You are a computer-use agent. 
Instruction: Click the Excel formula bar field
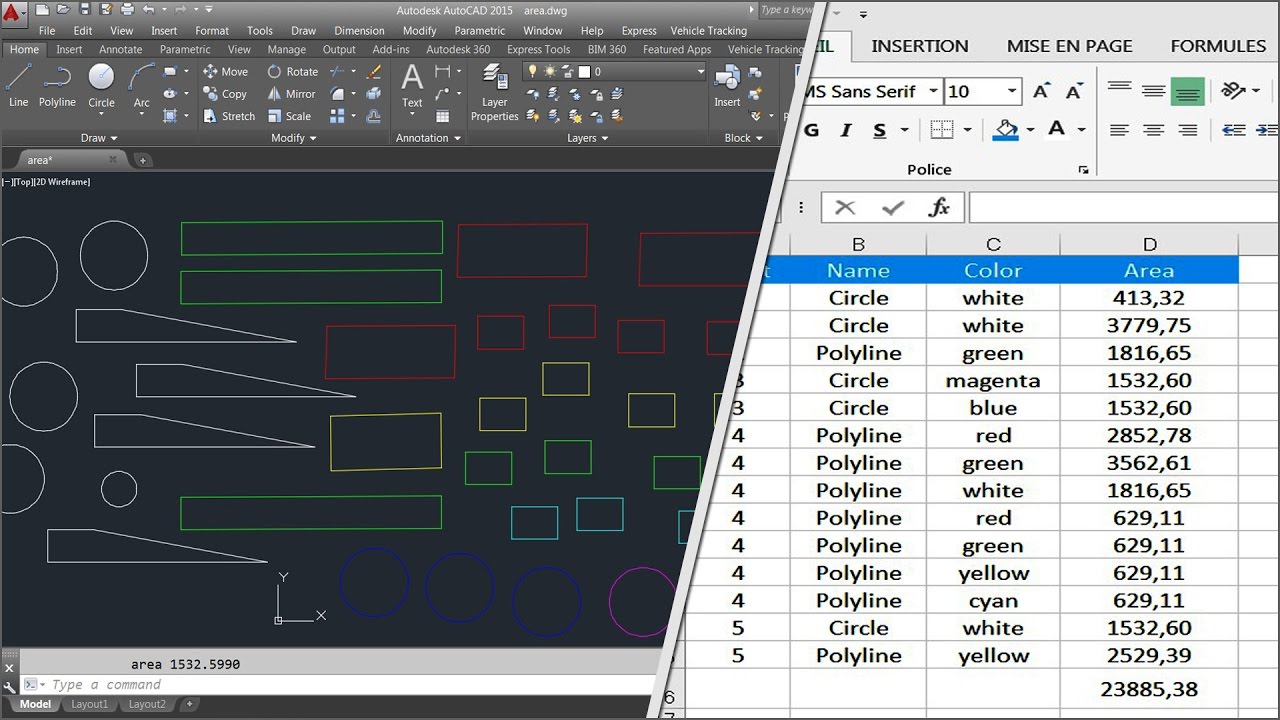pyautogui.click(x=1124, y=207)
